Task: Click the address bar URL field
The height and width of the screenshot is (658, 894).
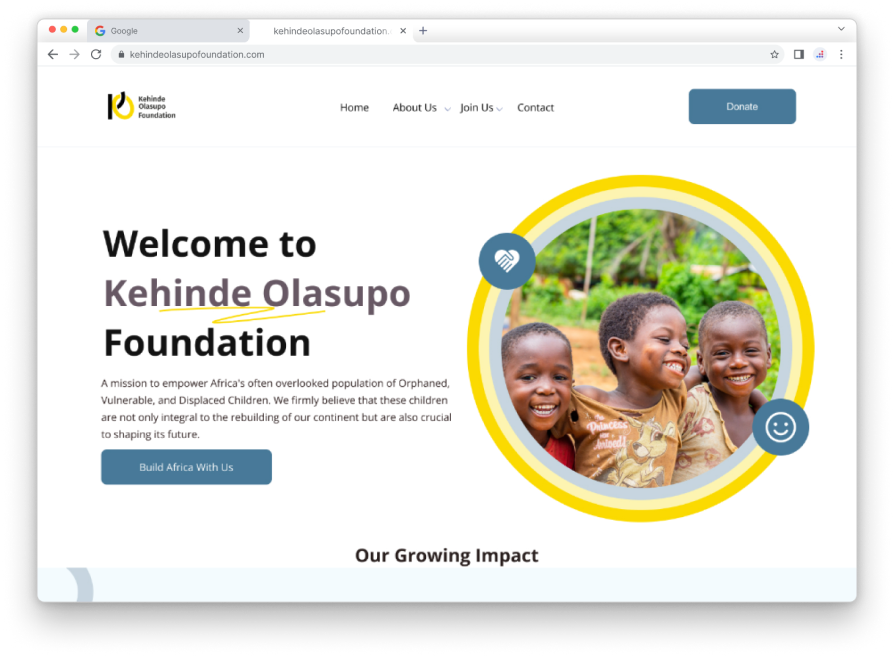Action: click(x=439, y=54)
